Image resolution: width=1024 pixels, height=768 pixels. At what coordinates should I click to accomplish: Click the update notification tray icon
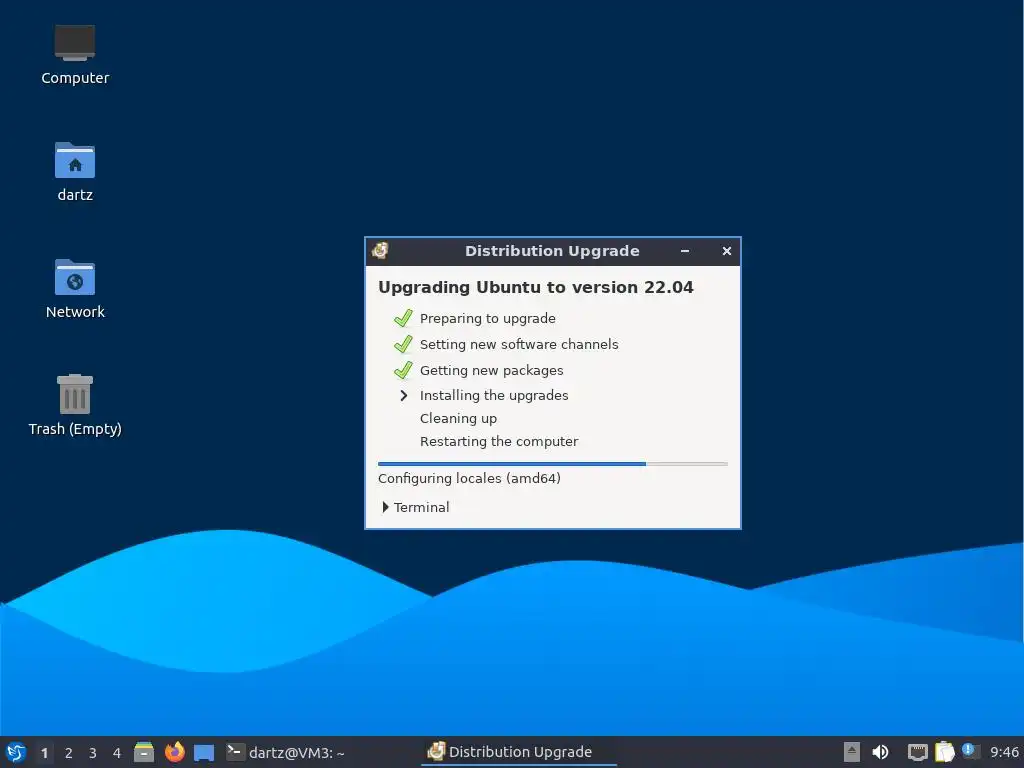(970, 751)
